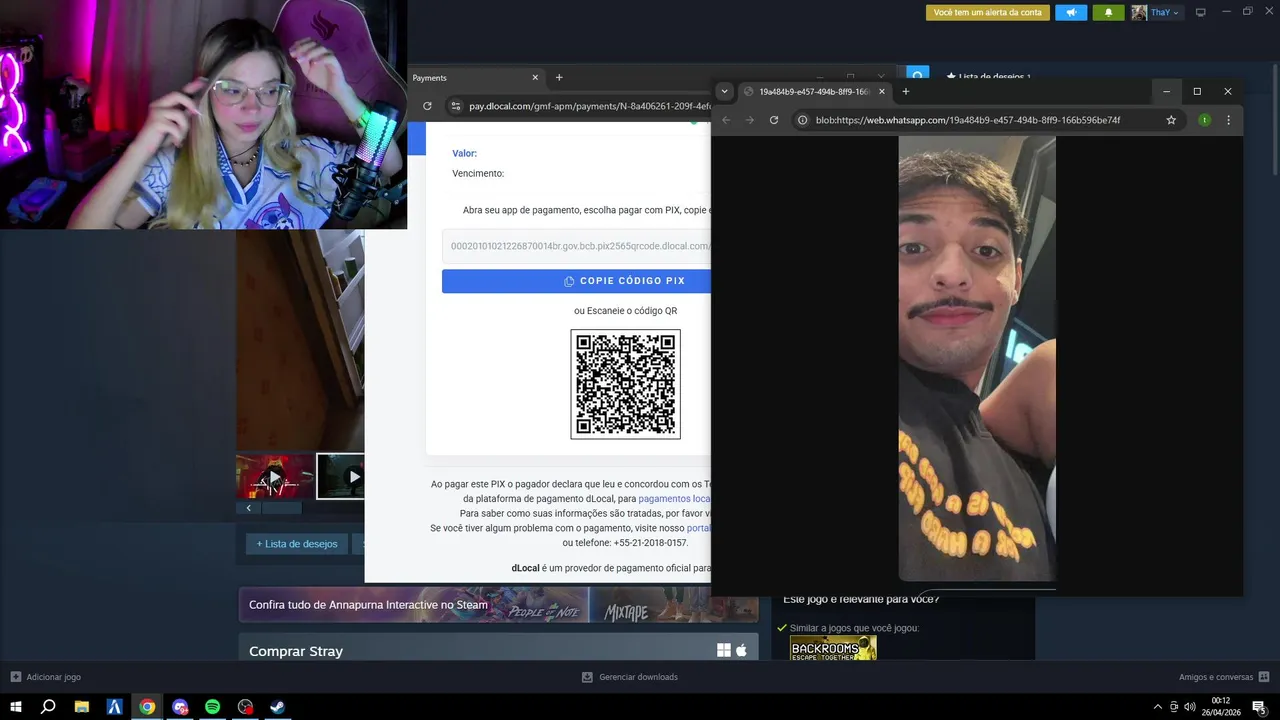Open the Steam announcements megaphone icon

point(1071,12)
